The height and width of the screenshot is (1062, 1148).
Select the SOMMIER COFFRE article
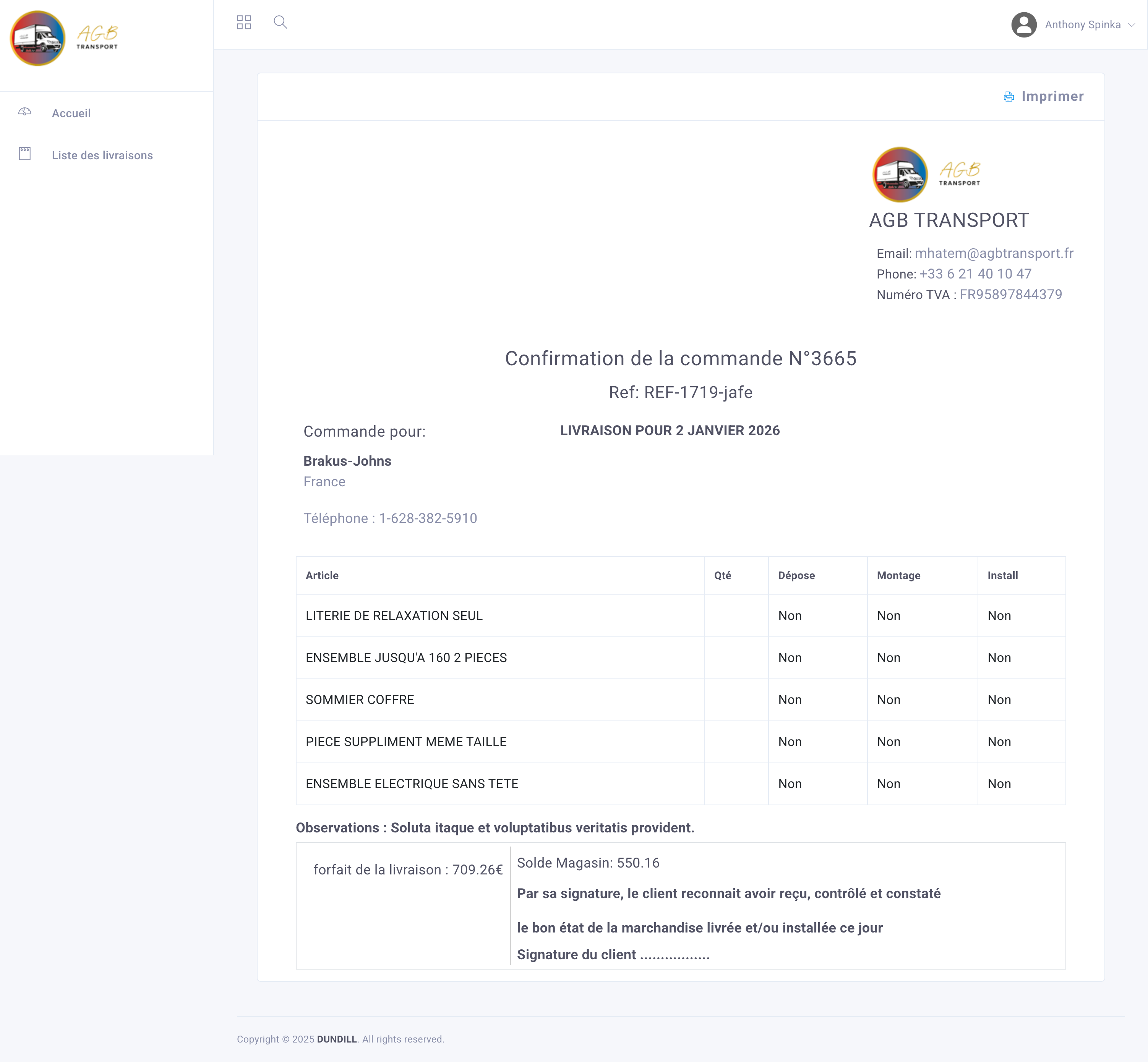(360, 699)
